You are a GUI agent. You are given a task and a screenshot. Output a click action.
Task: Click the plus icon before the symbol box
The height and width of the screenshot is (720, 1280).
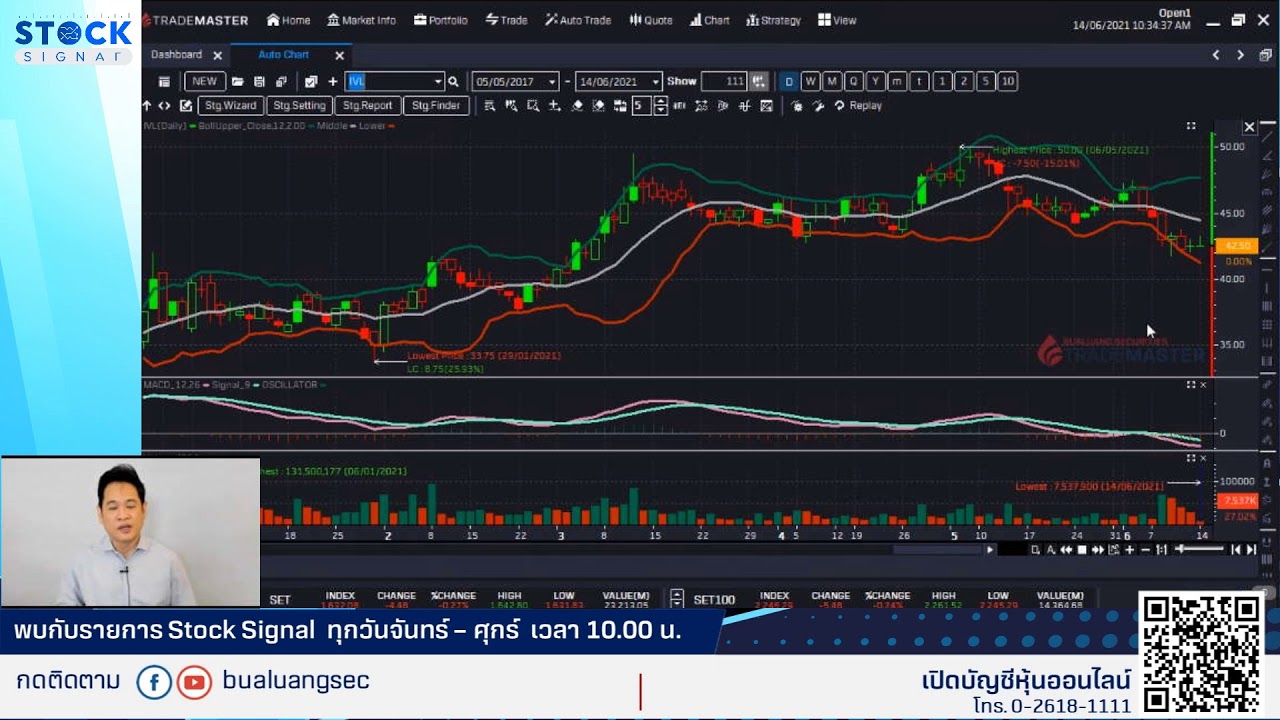click(x=332, y=82)
